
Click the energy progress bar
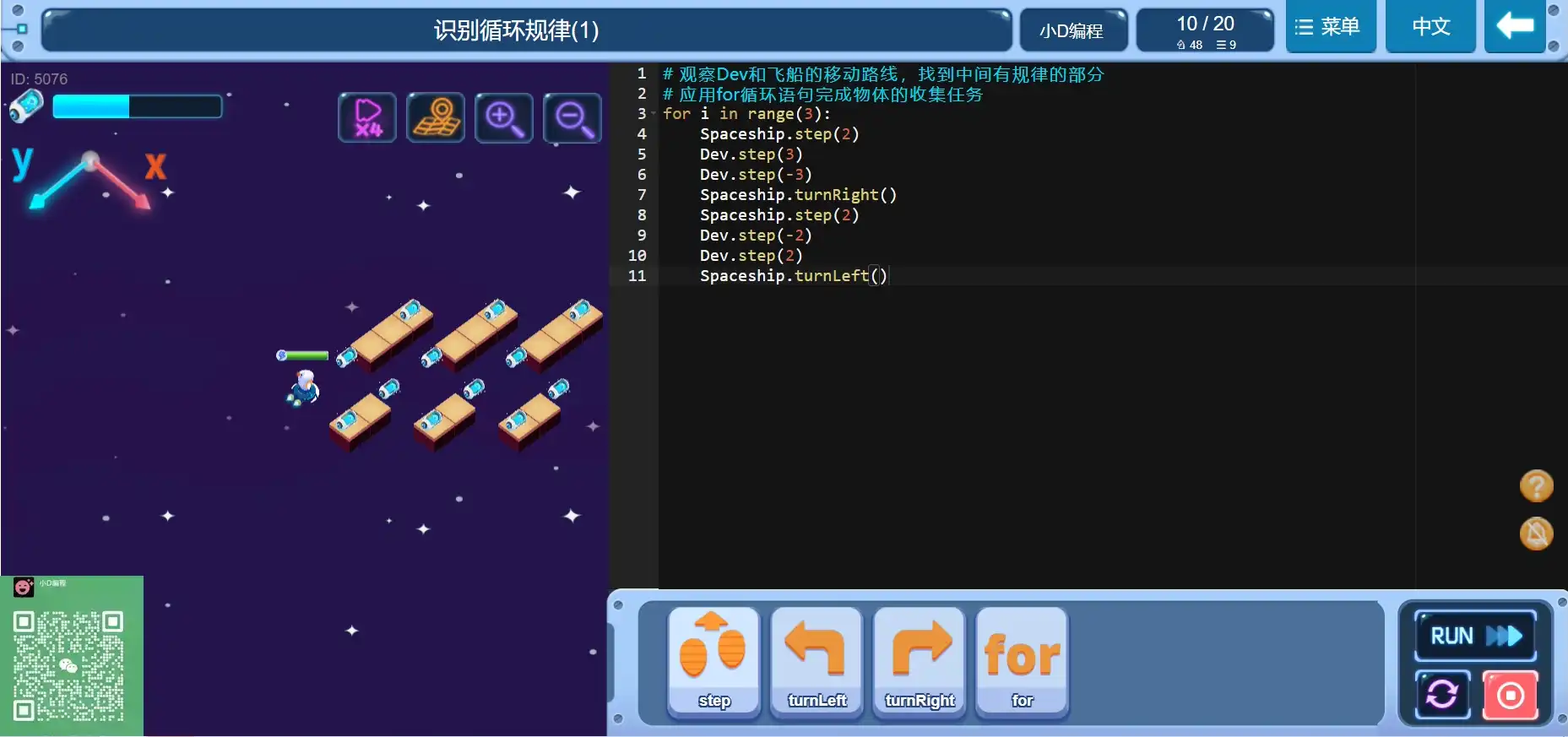[137, 106]
